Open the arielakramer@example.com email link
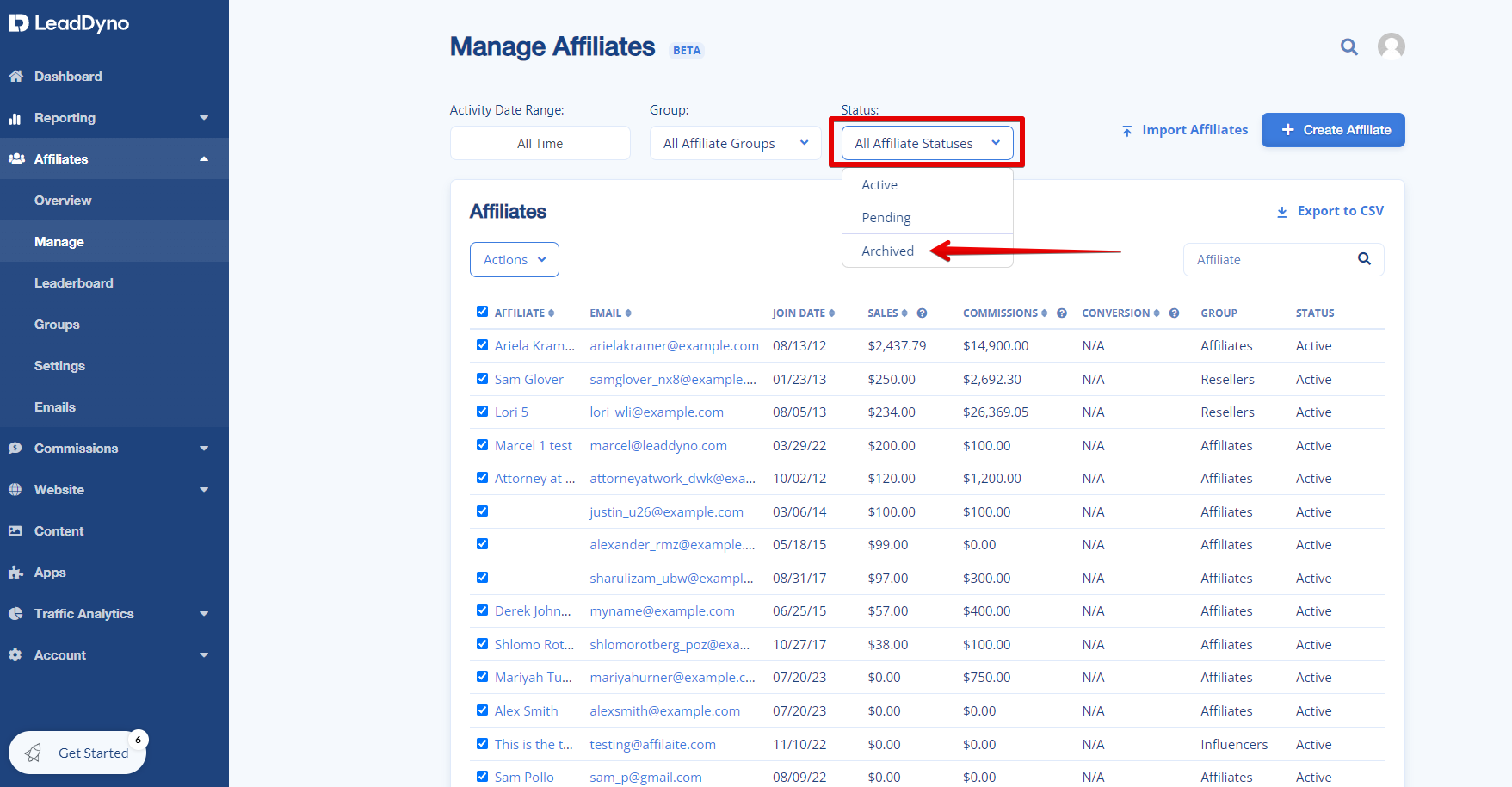This screenshot has height=787, width=1512. pyautogui.click(x=674, y=346)
